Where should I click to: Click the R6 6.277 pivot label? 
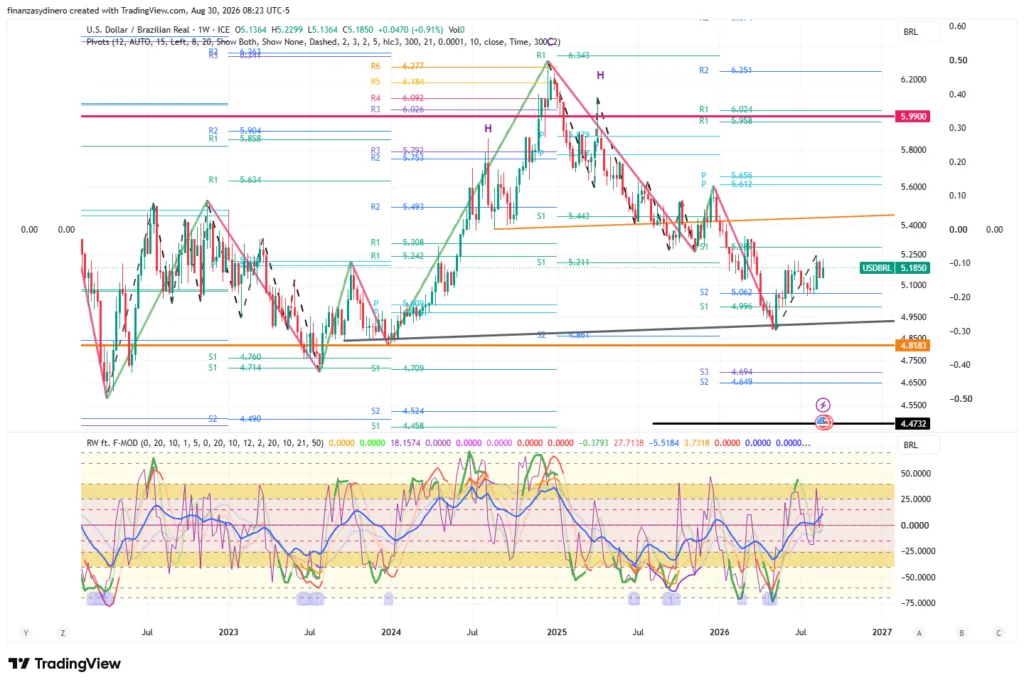coord(397,66)
